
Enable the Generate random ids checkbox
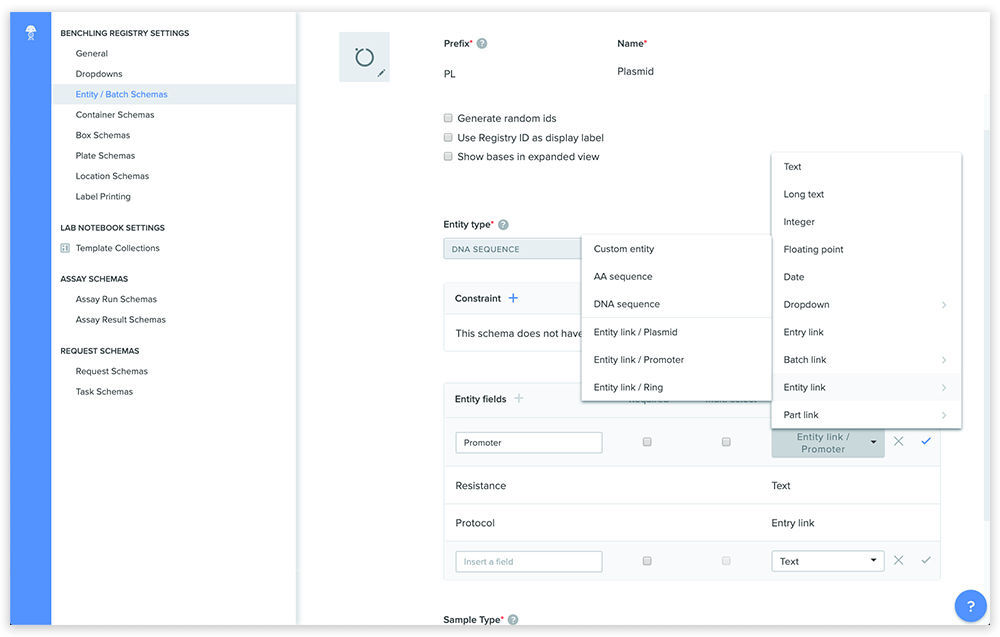point(448,119)
